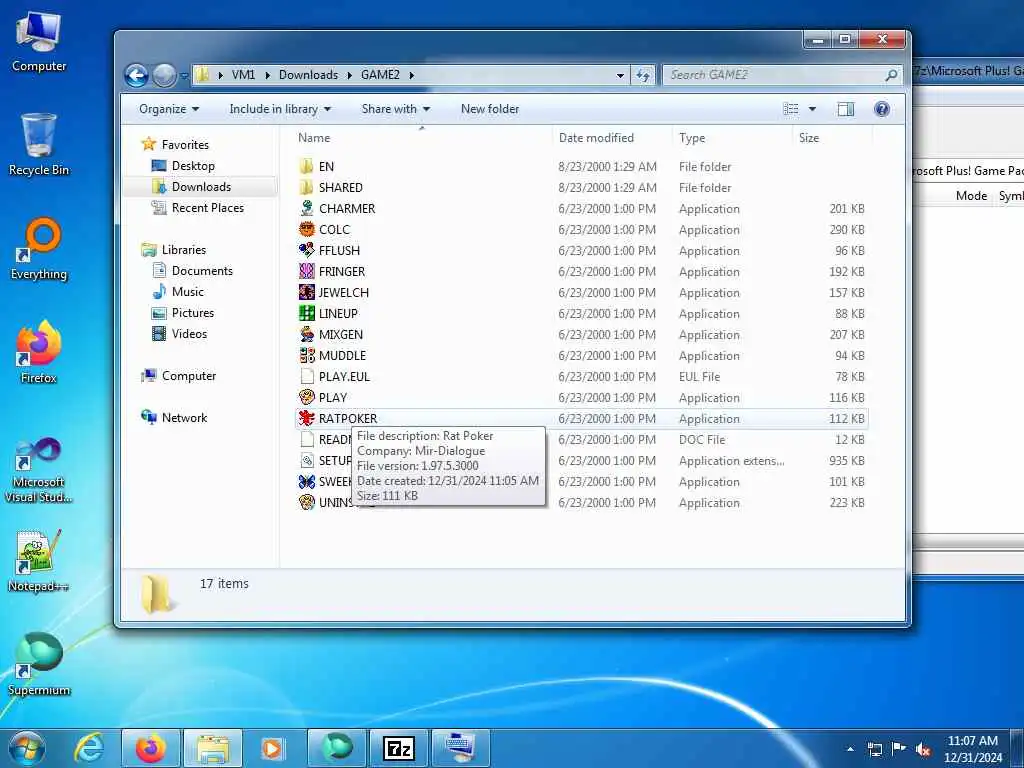Show hidden system tray icons

pyautogui.click(x=850, y=749)
